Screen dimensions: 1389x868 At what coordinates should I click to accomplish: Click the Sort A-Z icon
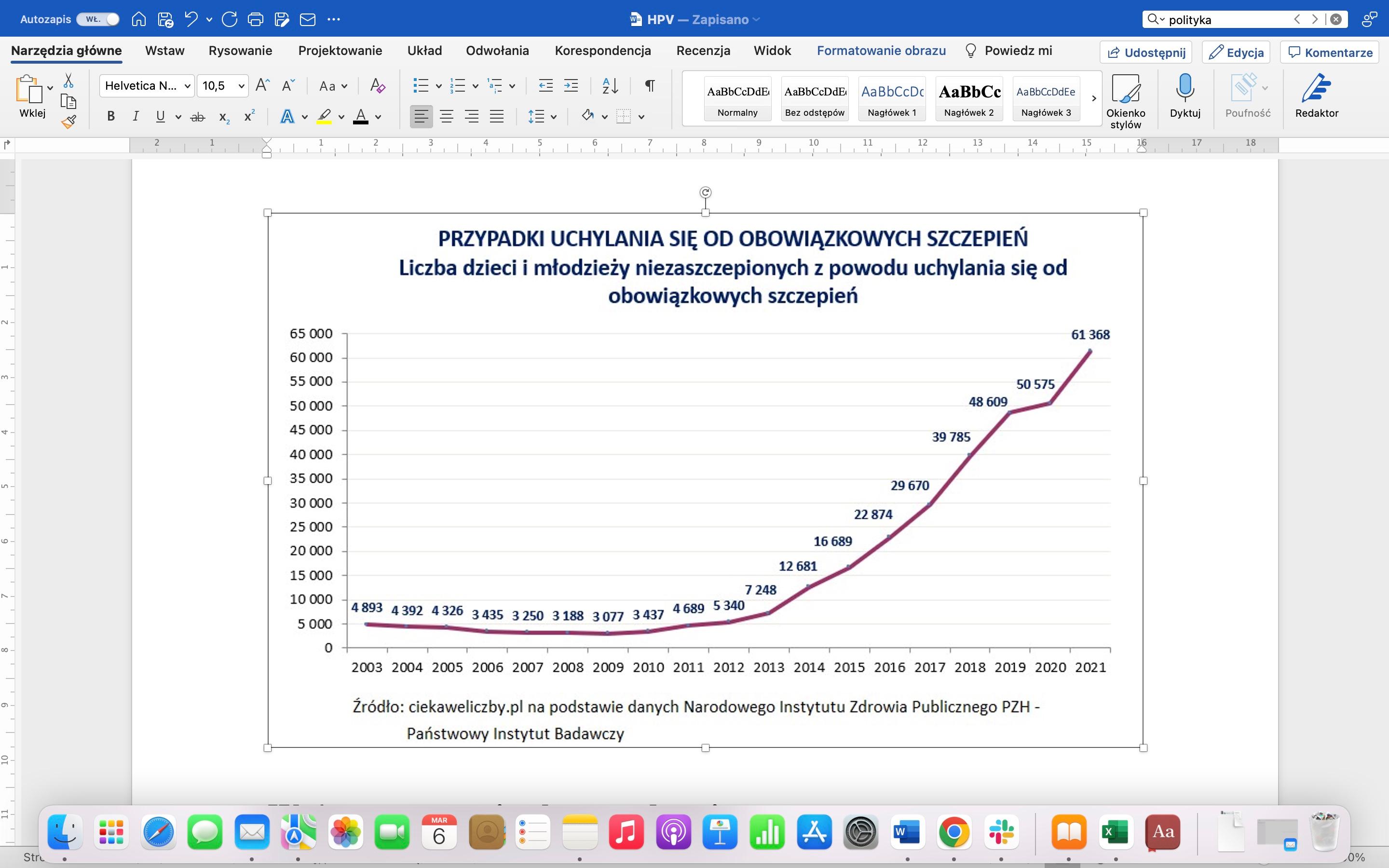(x=610, y=86)
